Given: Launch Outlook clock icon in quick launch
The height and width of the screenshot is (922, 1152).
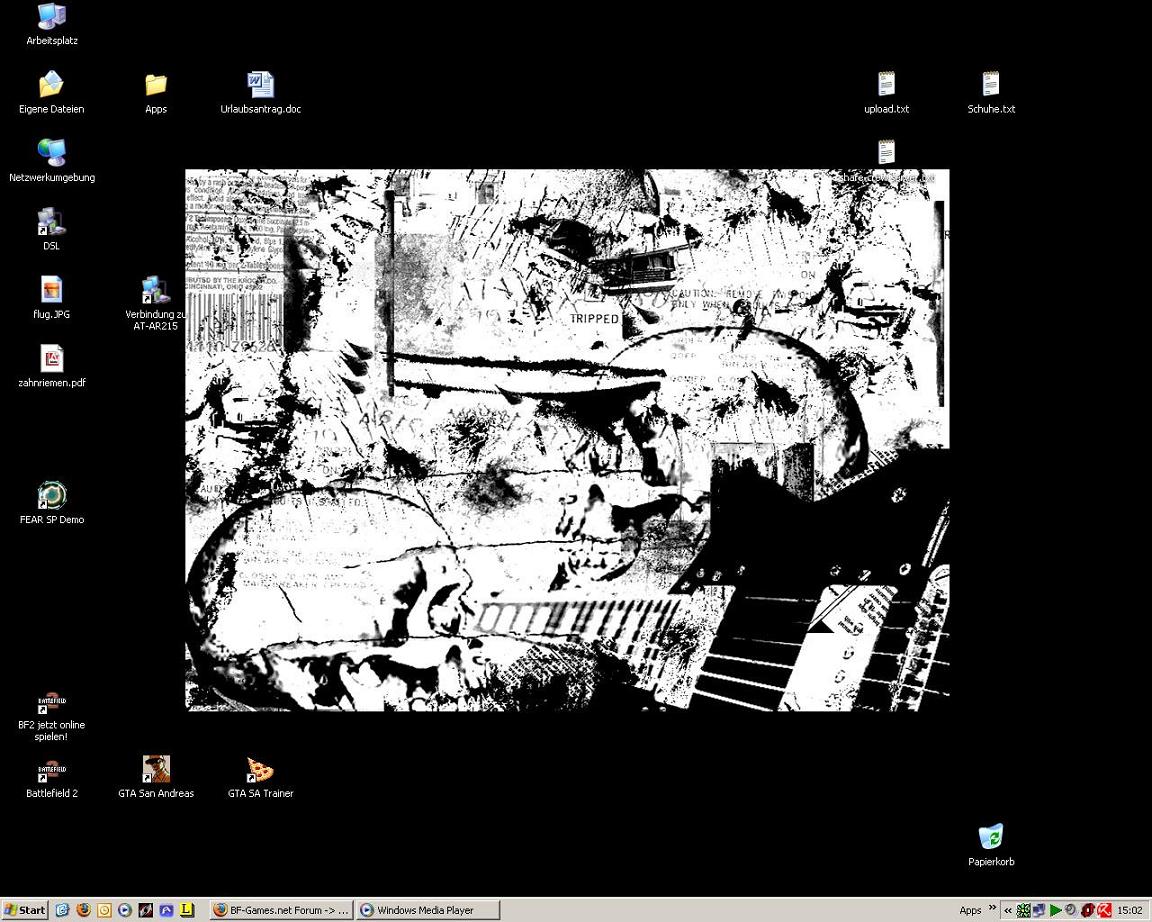Looking at the screenshot, I should click(104, 910).
